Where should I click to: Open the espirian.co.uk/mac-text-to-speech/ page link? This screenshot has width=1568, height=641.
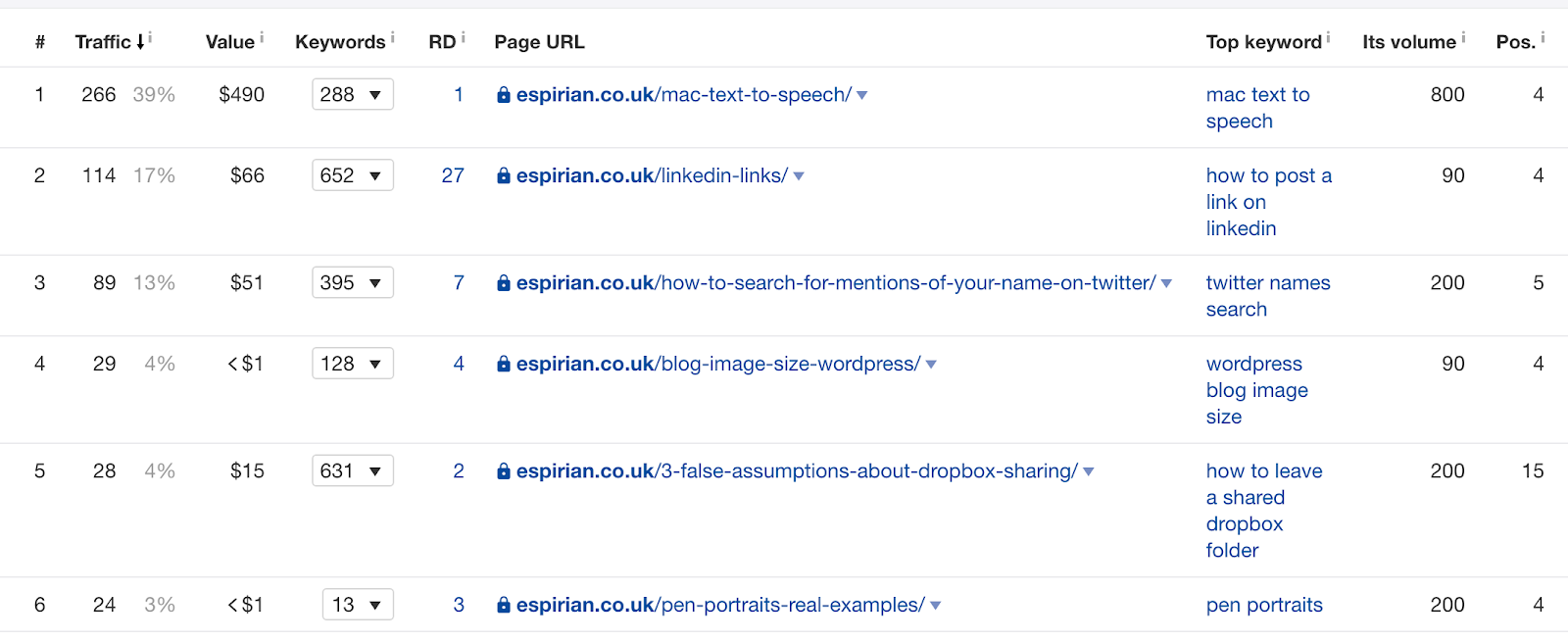[x=683, y=95]
